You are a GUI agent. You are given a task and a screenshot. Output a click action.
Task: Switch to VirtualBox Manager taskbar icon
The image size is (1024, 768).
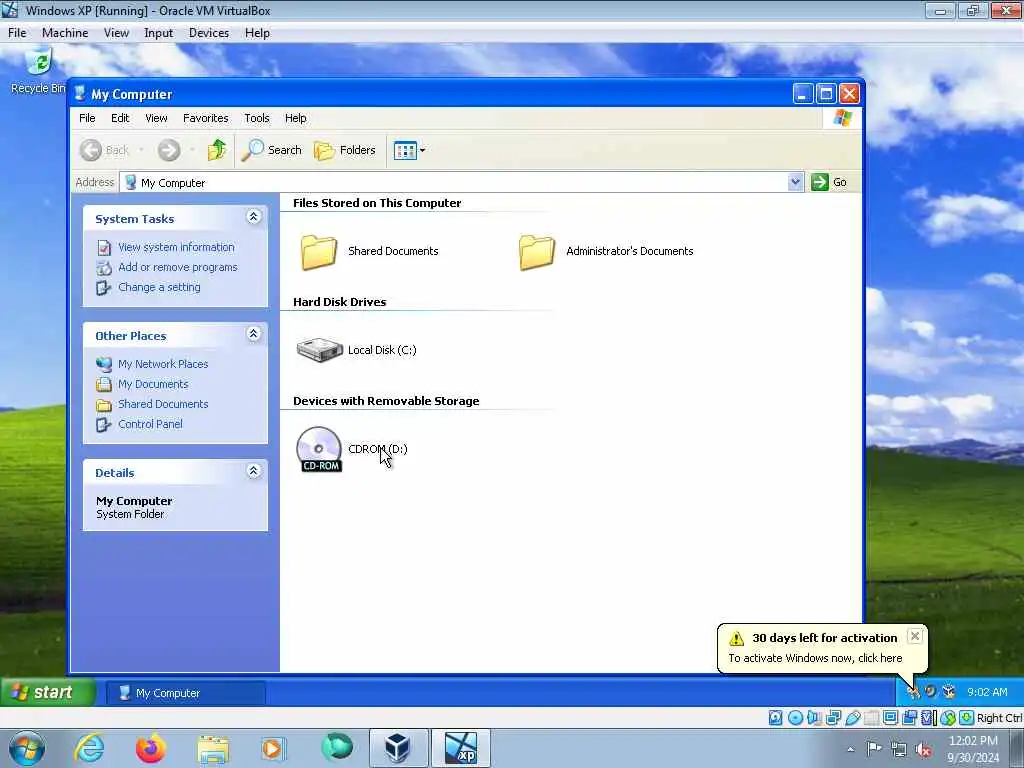coord(398,748)
